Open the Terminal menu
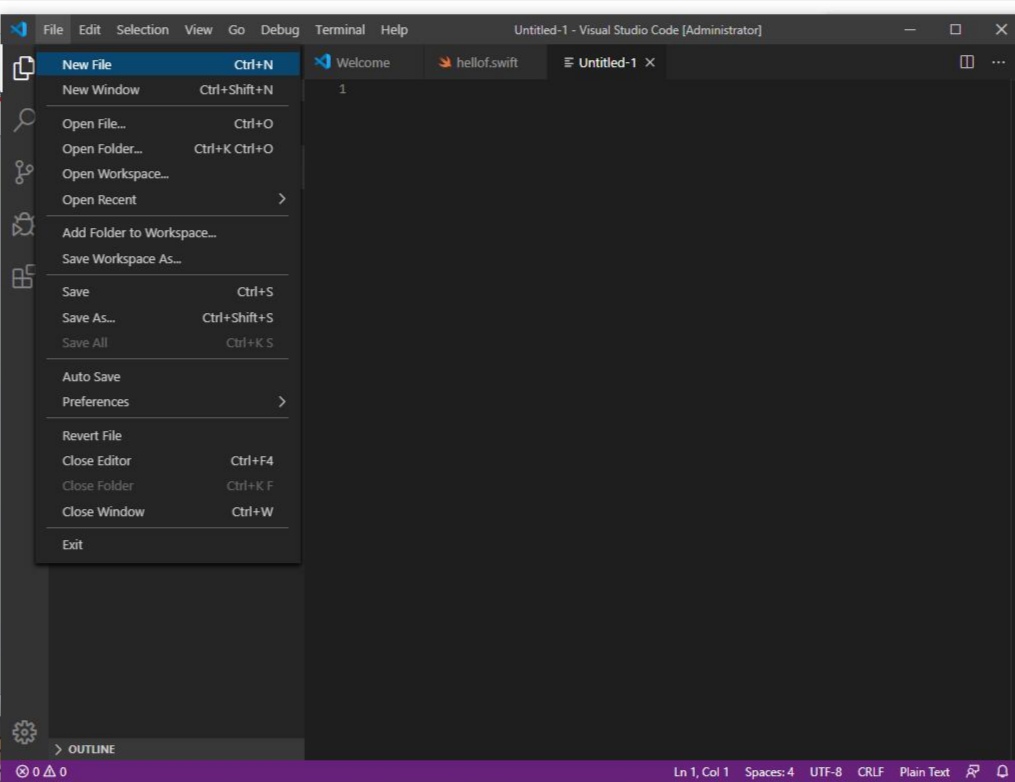Screen dimensions: 1015x782 pos(339,29)
